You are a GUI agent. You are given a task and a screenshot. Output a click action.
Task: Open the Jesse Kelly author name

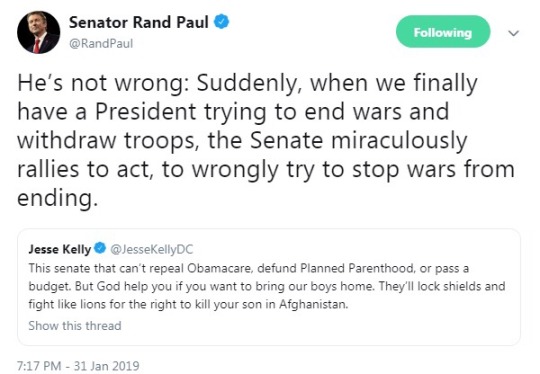click(x=60, y=249)
